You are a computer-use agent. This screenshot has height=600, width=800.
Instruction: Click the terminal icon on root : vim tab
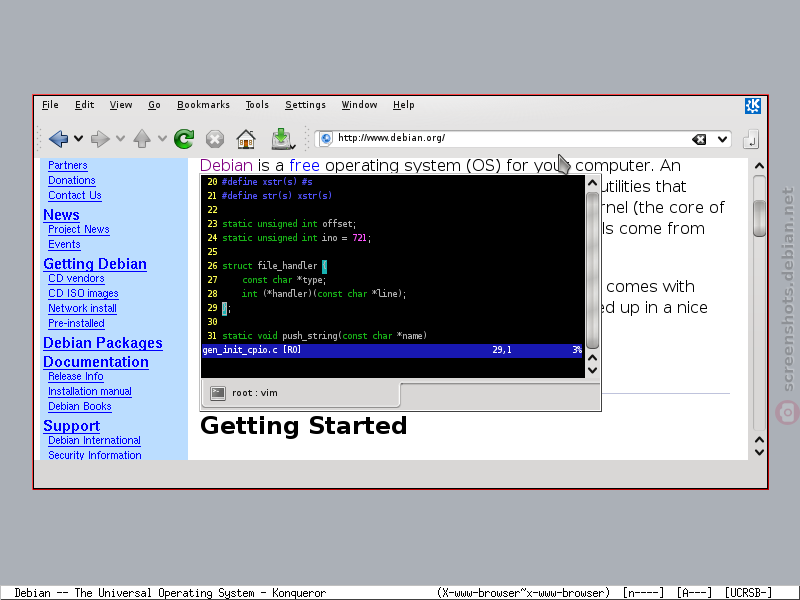point(218,393)
